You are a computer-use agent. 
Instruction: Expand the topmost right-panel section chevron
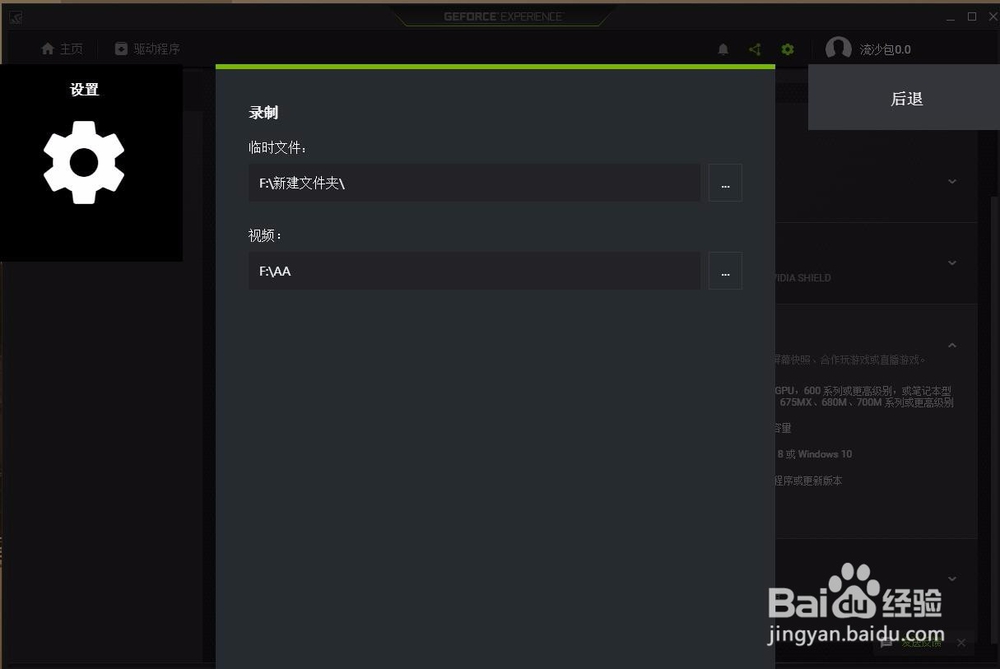pos(950,181)
